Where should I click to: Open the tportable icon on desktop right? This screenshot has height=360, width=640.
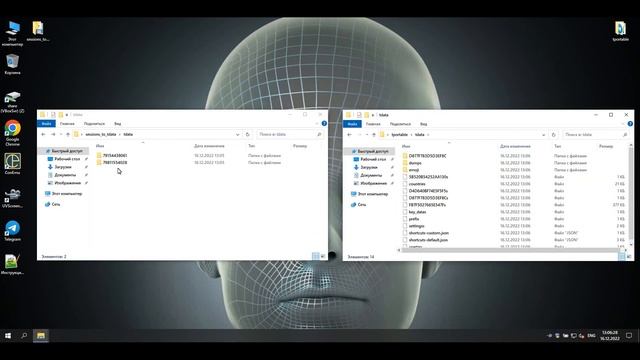point(620,31)
